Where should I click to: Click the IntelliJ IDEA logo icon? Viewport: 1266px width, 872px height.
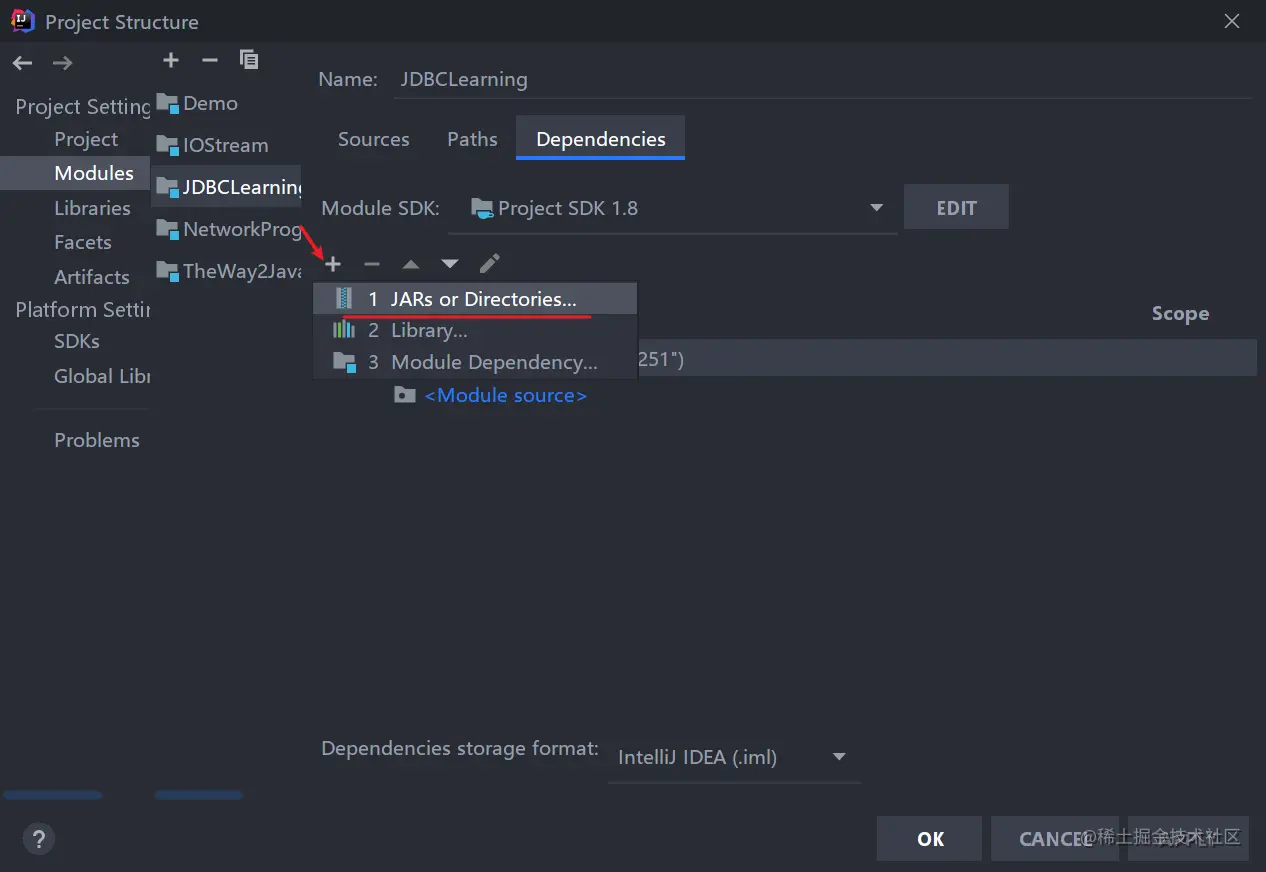[22, 21]
